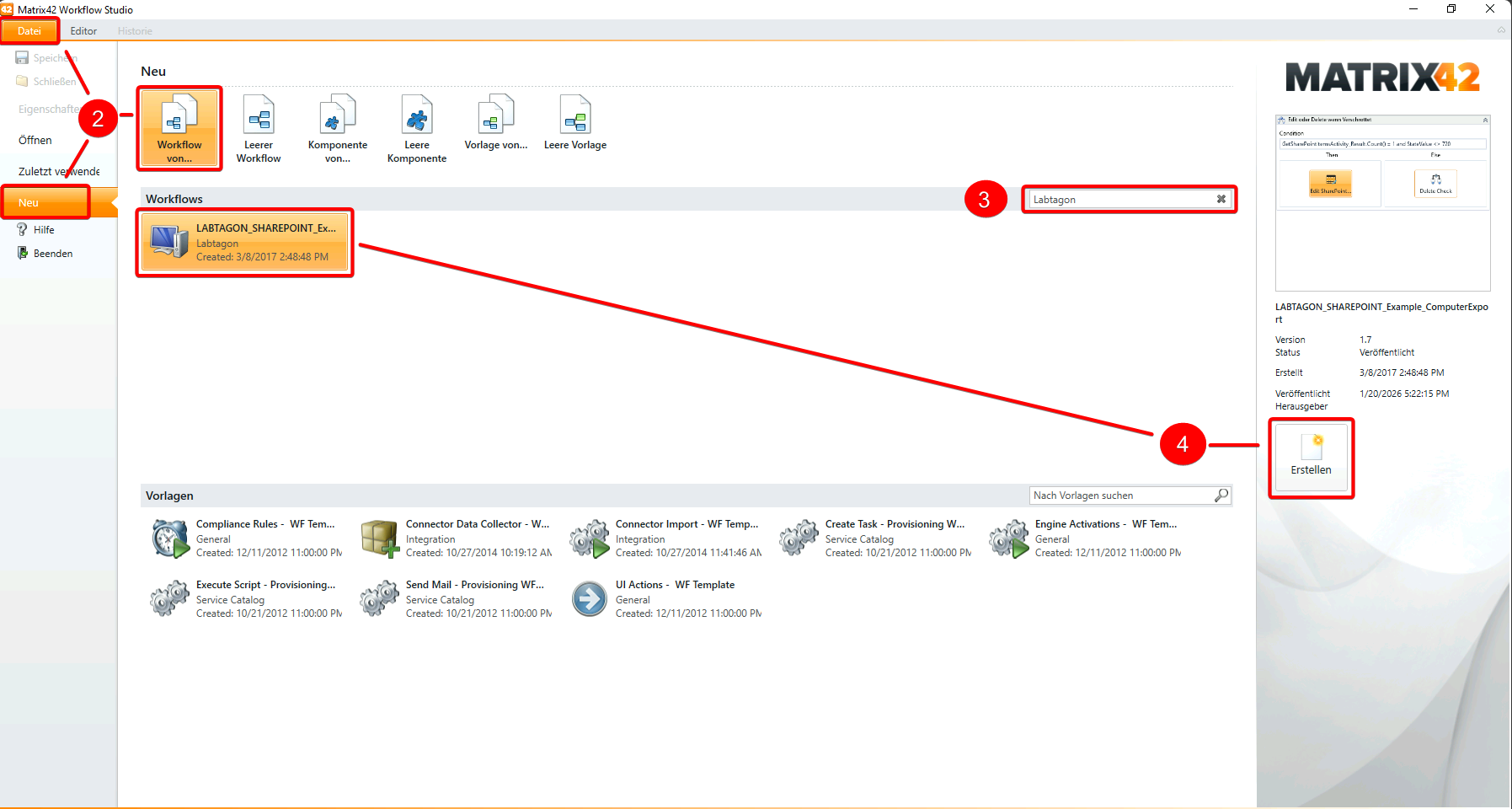This screenshot has height=809, width=1512.
Task: Open the Datei tab
Action: coord(29,31)
